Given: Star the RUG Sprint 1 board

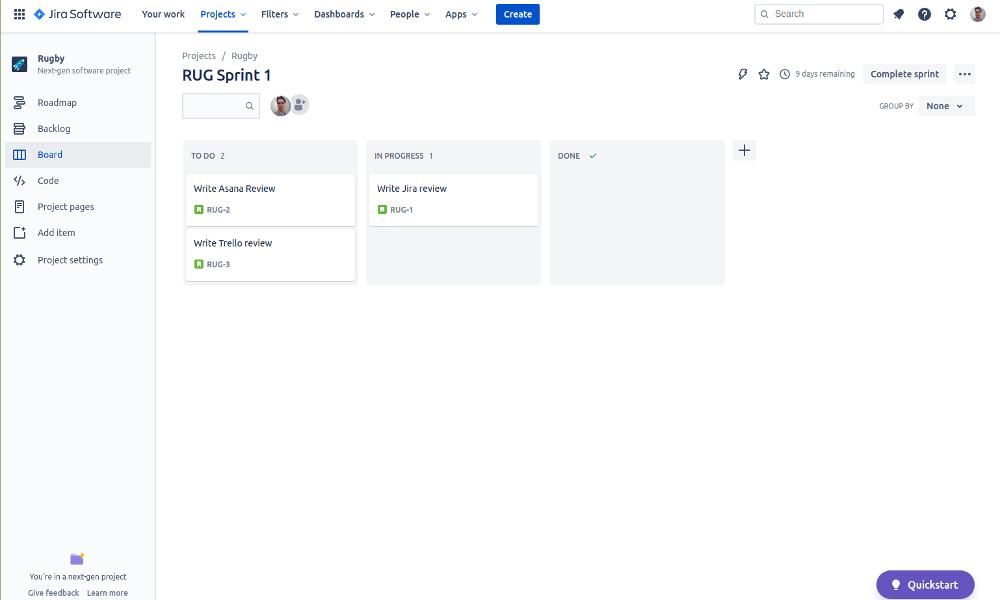Looking at the screenshot, I should click(x=763, y=75).
